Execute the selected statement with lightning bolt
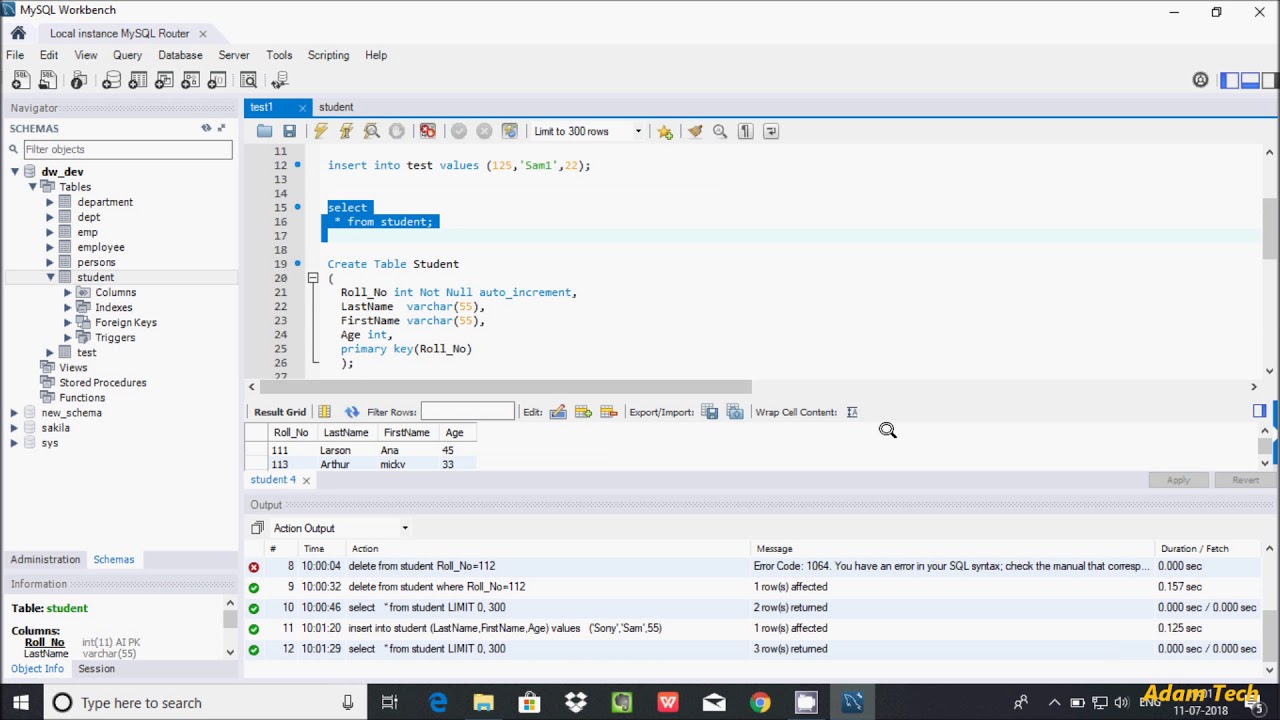This screenshot has height=720, width=1280. pos(320,131)
